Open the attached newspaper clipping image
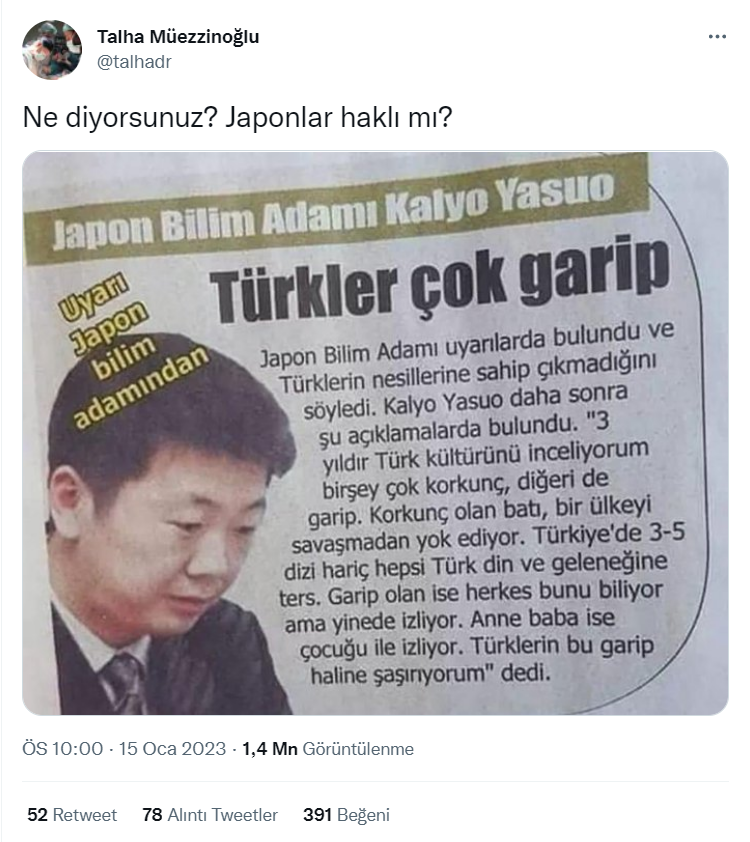The height and width of the screenshot is (842, 750). (x=375, y=433)
